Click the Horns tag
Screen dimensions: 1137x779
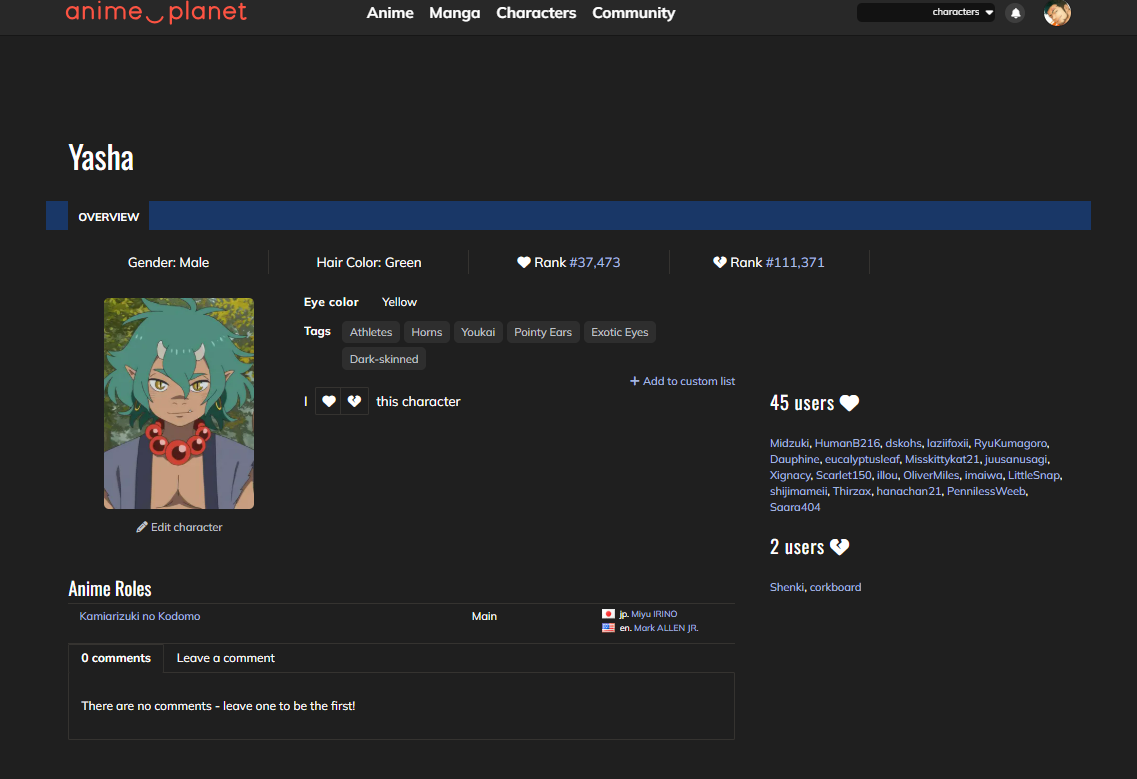(x=427, y=332)
